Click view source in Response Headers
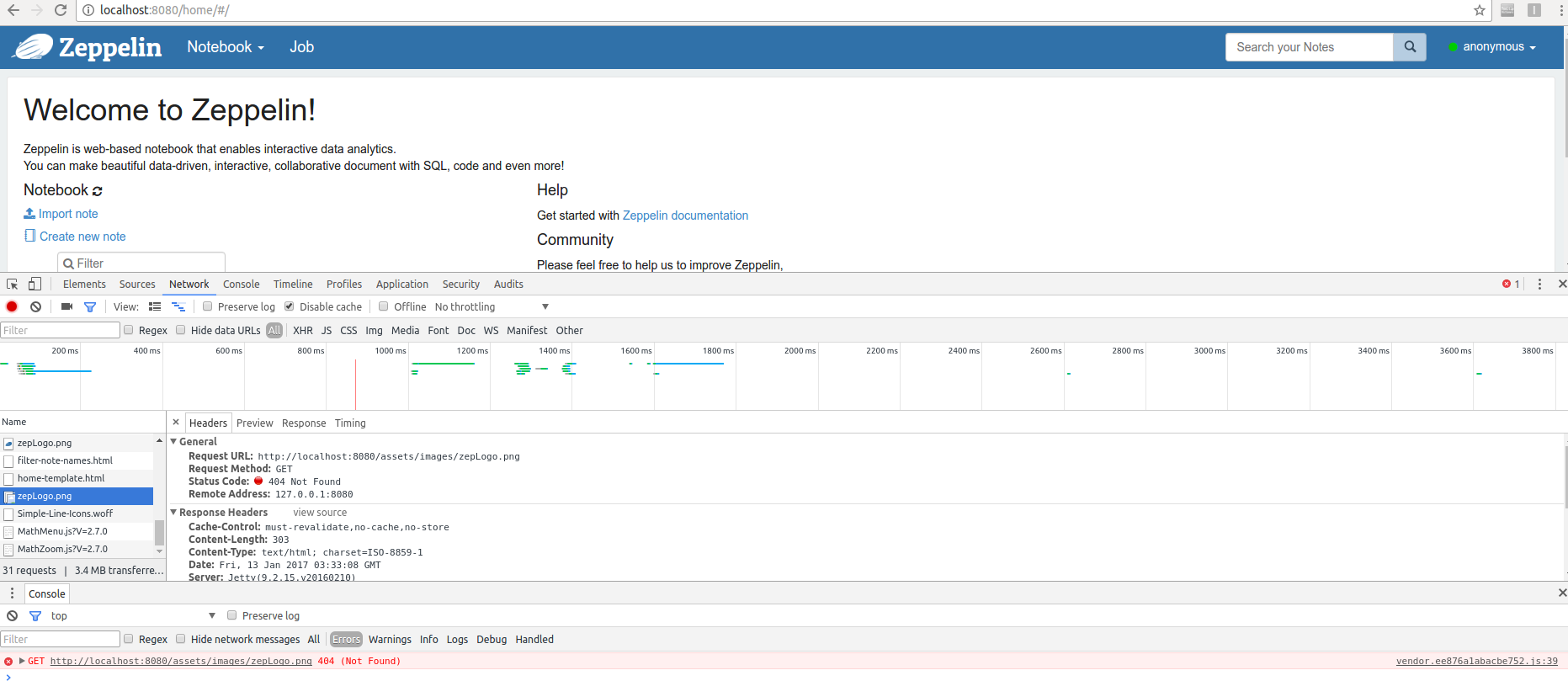This screenshot has width=1568, height=681. click(x=320, y=513)
